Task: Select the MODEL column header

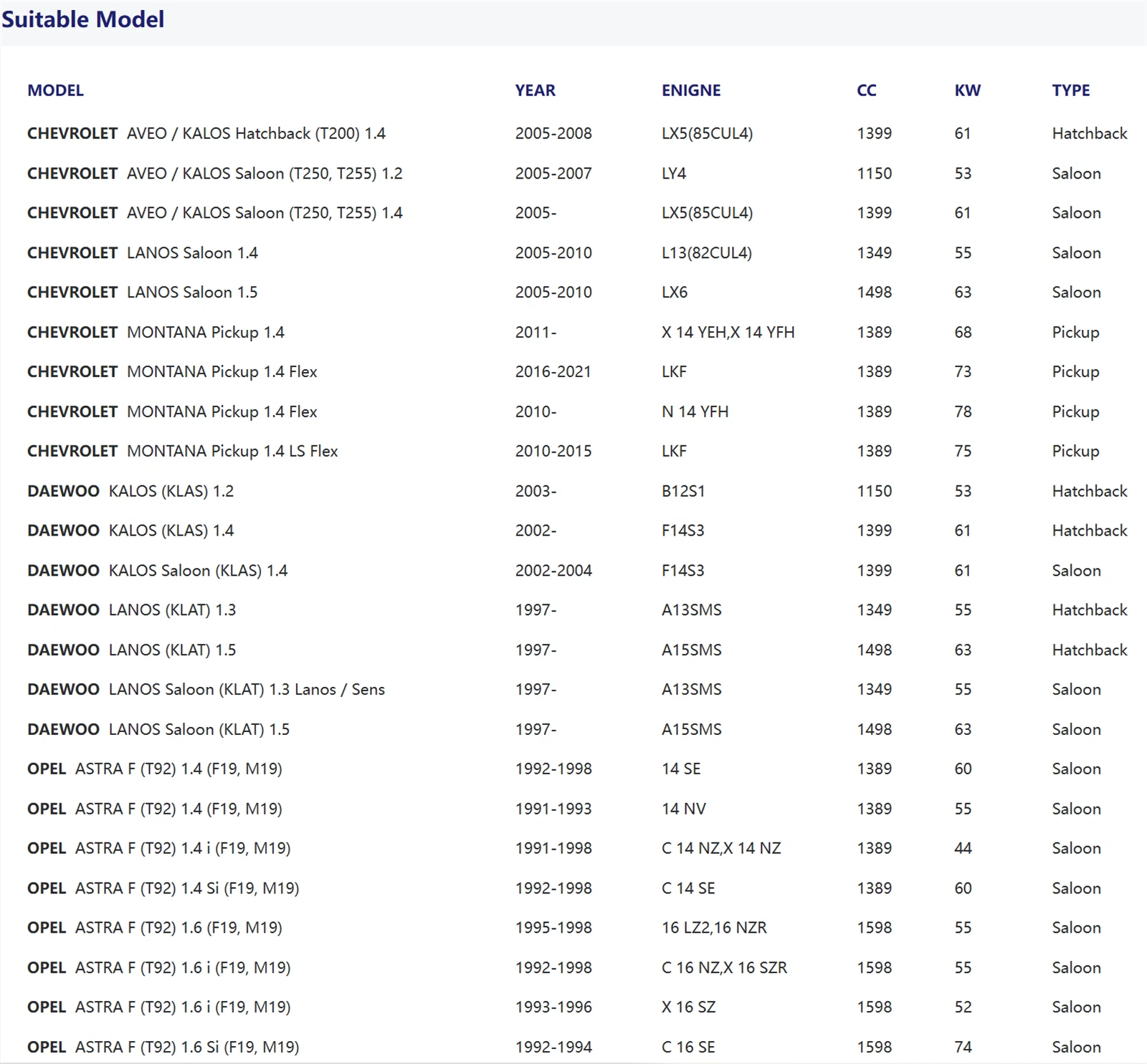Action: (x=55, y=90)
